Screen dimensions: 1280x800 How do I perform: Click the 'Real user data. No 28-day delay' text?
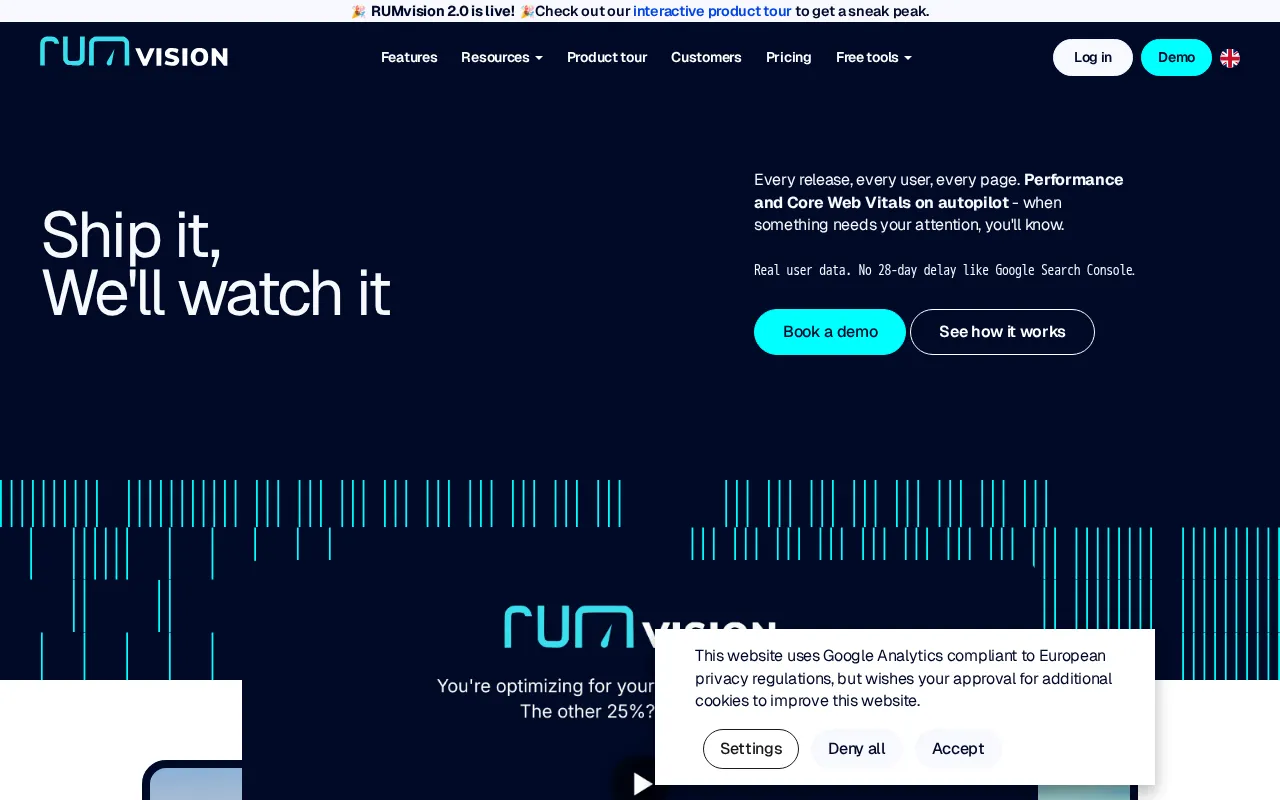pos(944,270)
